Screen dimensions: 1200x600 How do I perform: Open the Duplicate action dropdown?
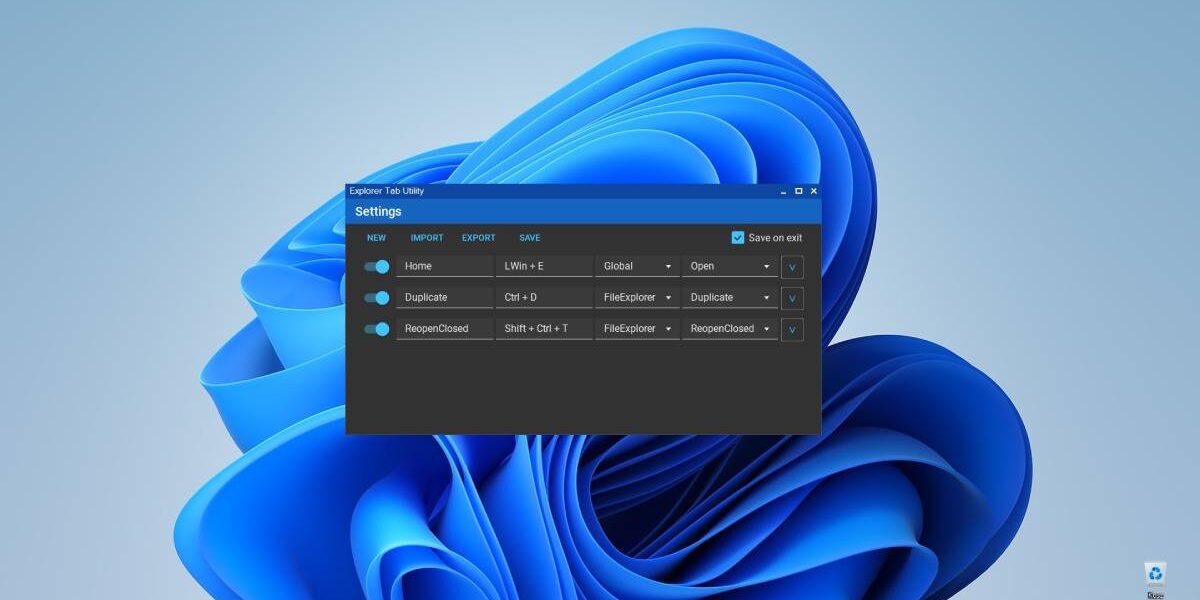pyautogui.click(x=730, y=297)
